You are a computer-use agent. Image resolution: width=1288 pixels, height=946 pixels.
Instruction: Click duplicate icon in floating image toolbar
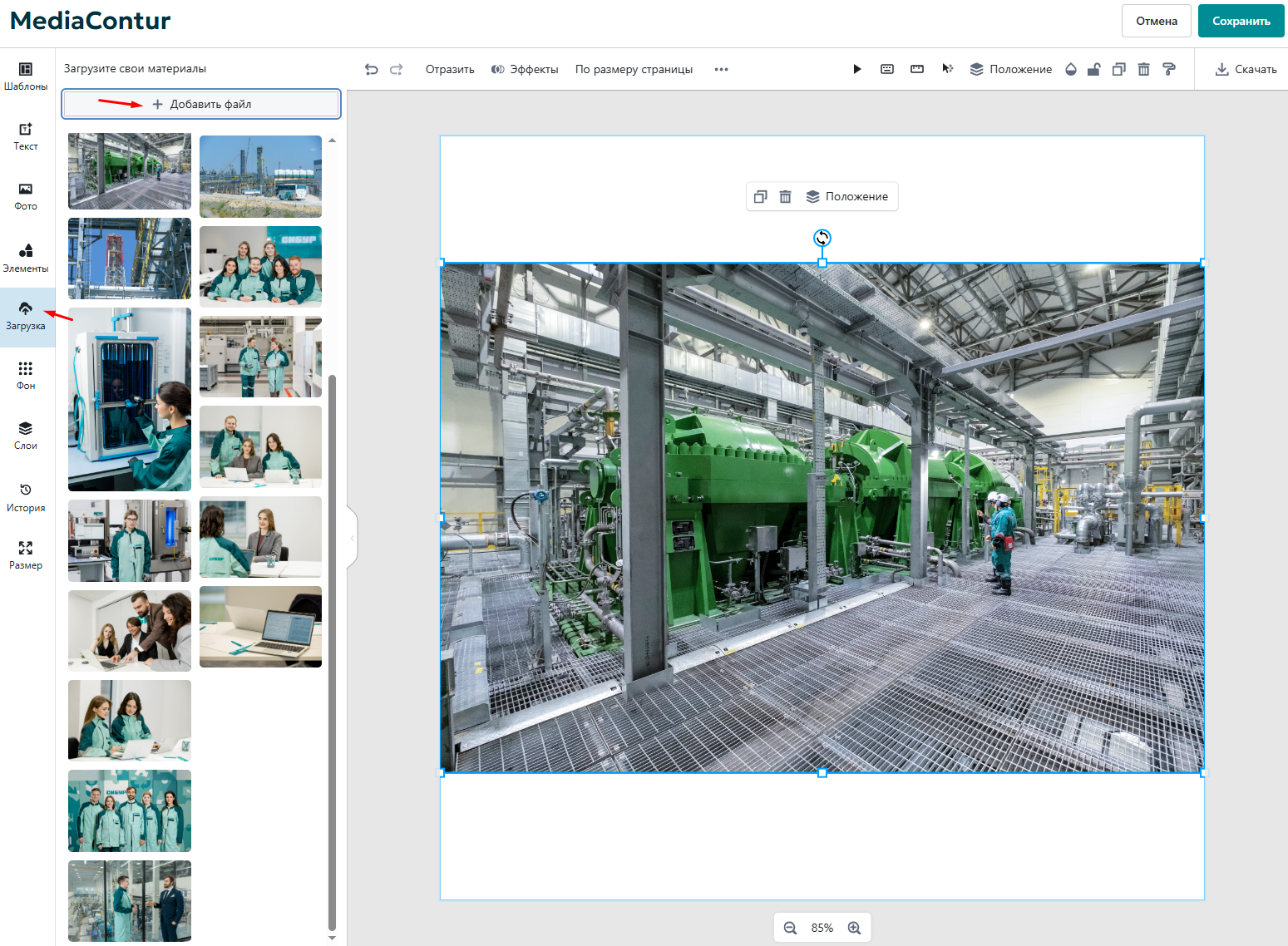click(760, 197)
